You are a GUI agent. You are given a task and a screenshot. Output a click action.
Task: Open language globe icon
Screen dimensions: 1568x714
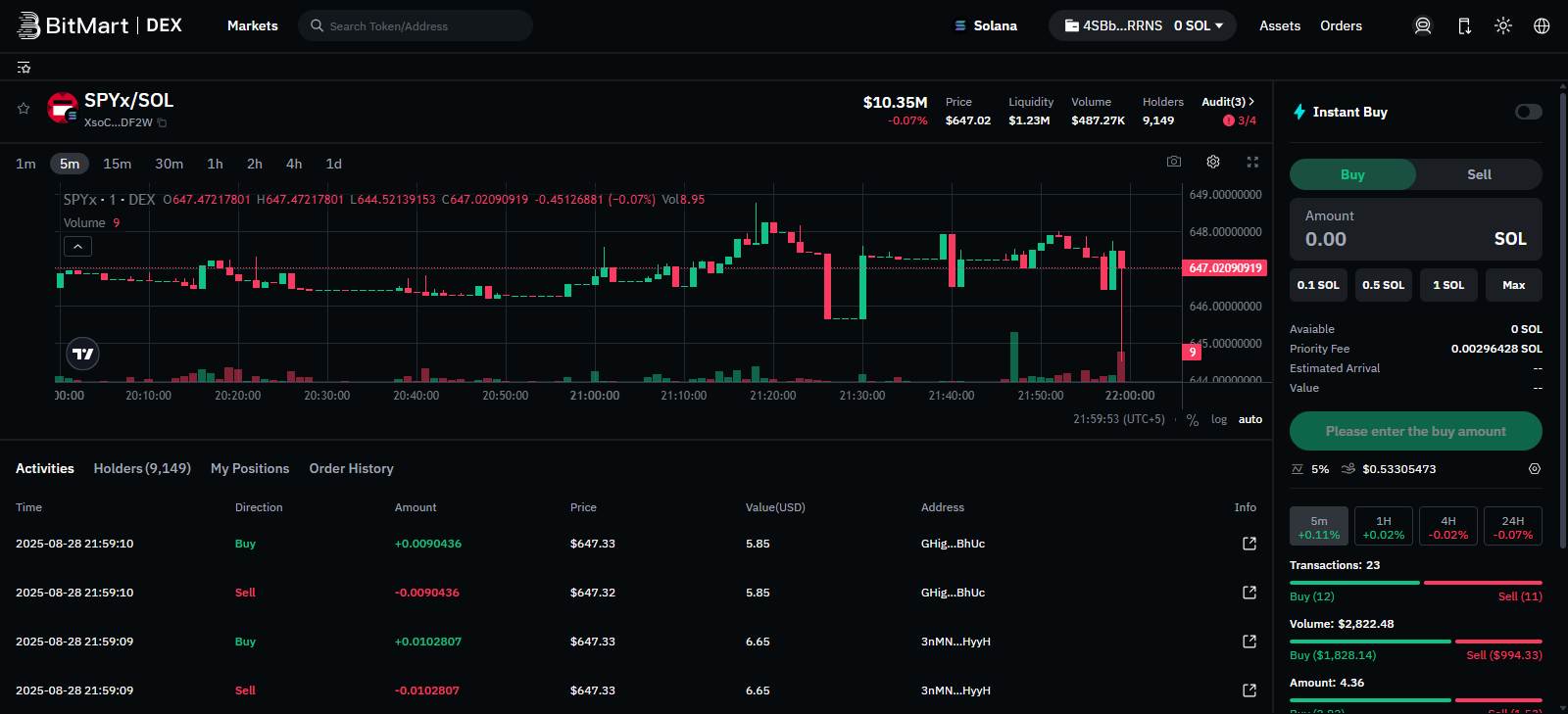(x=1542, y=26)
